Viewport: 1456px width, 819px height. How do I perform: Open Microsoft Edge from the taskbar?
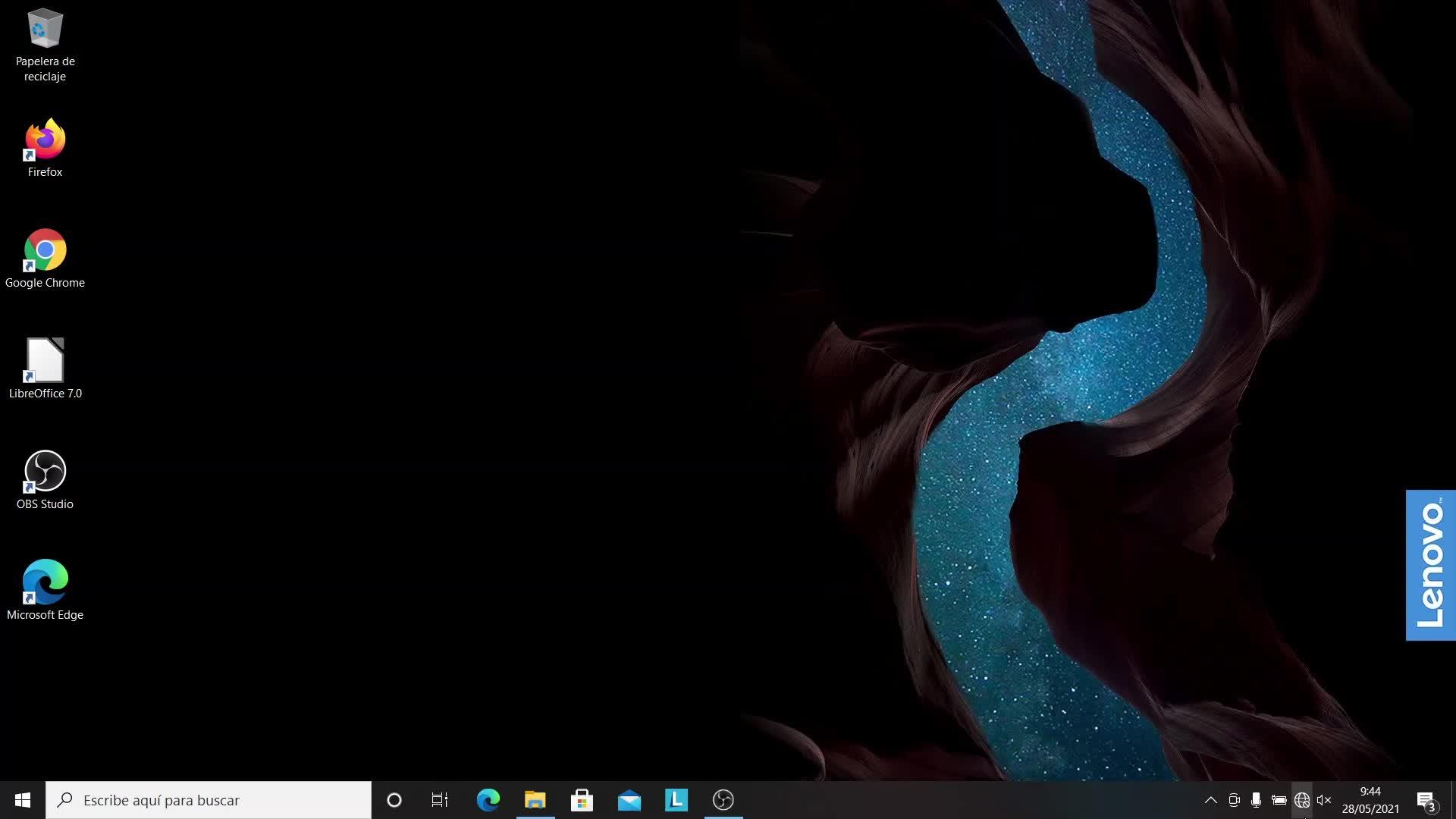click(488, 800)
